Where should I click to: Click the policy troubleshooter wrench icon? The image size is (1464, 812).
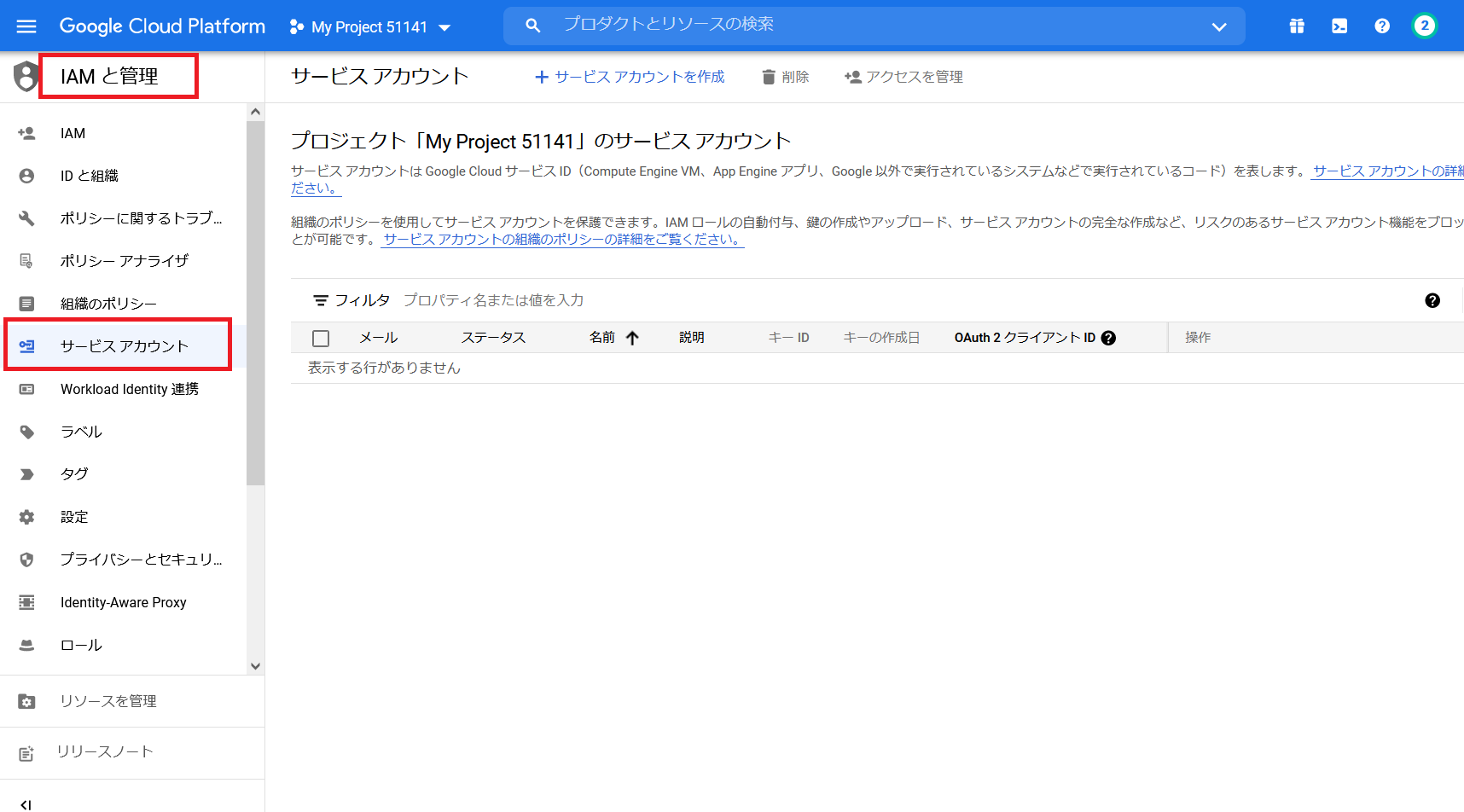[x=26, y=218]
